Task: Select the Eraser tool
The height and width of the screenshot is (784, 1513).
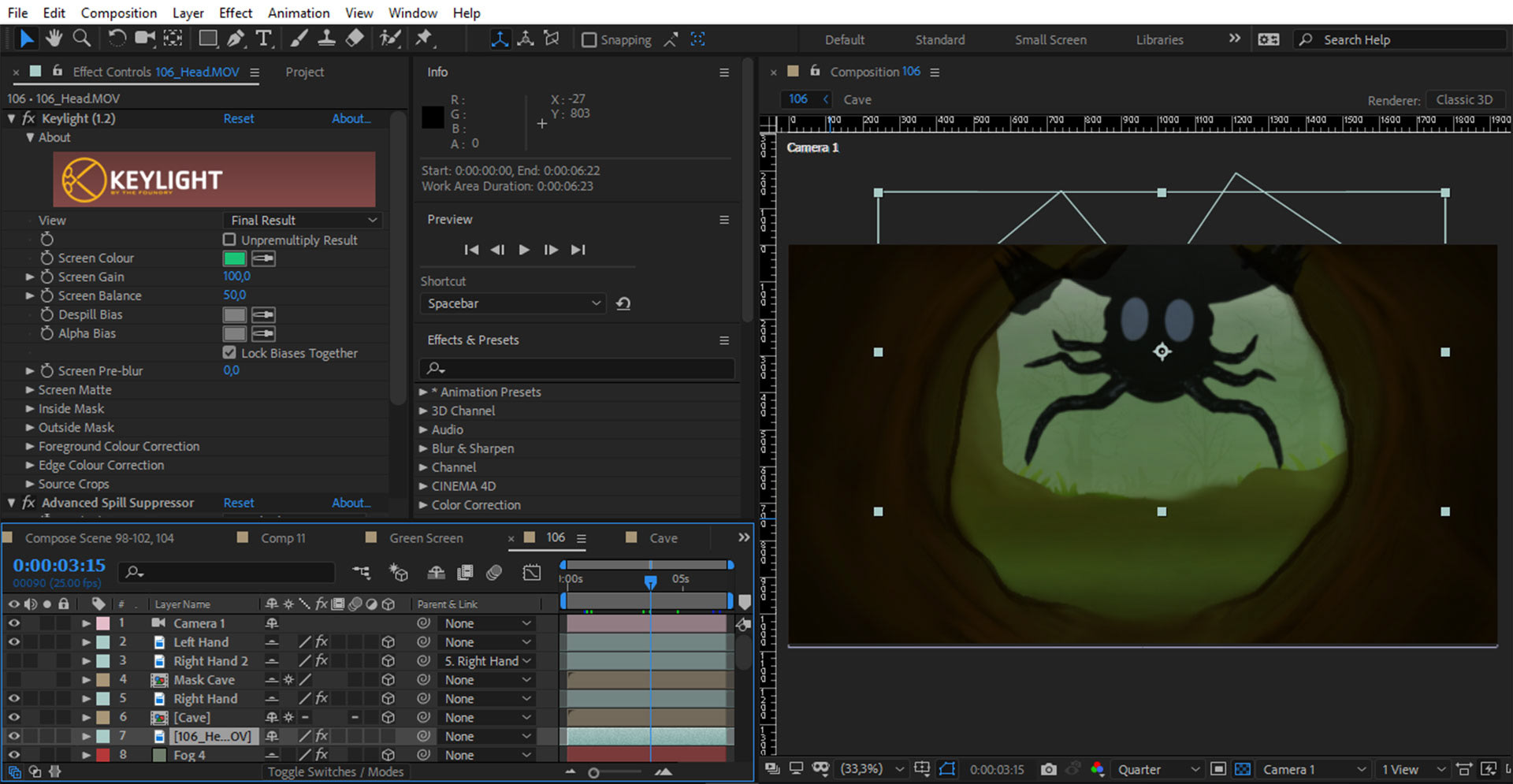Action: coord(355,38)
